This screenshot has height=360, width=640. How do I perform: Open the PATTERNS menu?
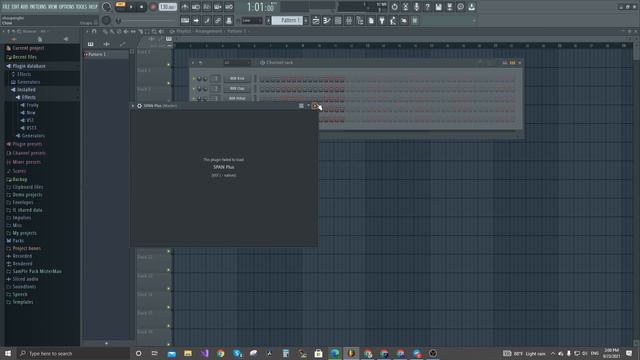(38, 7)
